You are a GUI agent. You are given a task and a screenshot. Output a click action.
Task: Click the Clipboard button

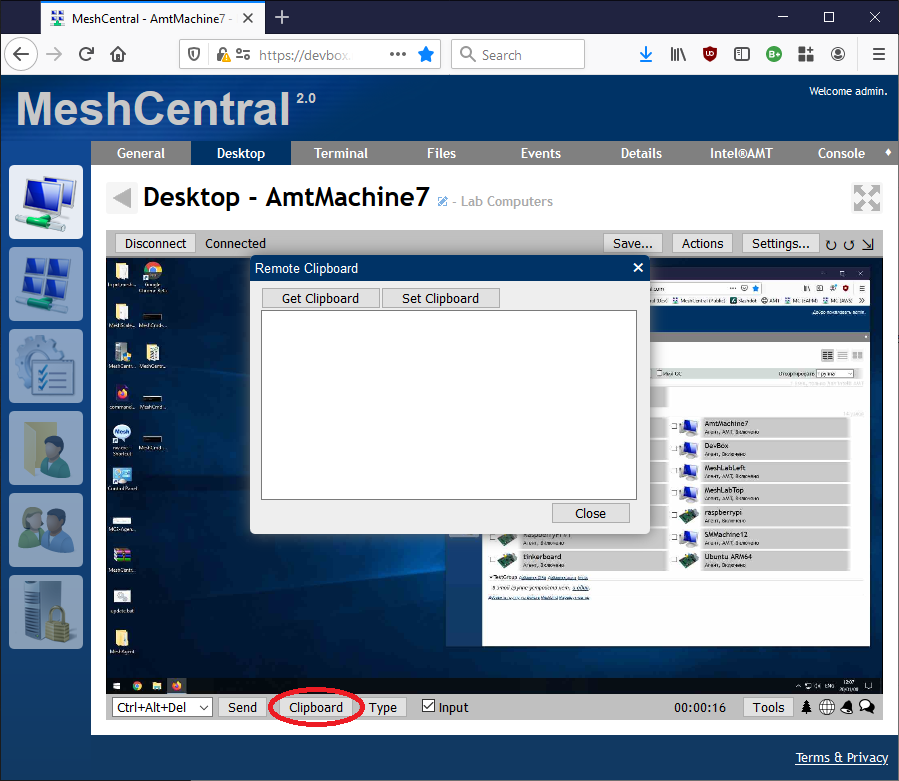(316, 708)
